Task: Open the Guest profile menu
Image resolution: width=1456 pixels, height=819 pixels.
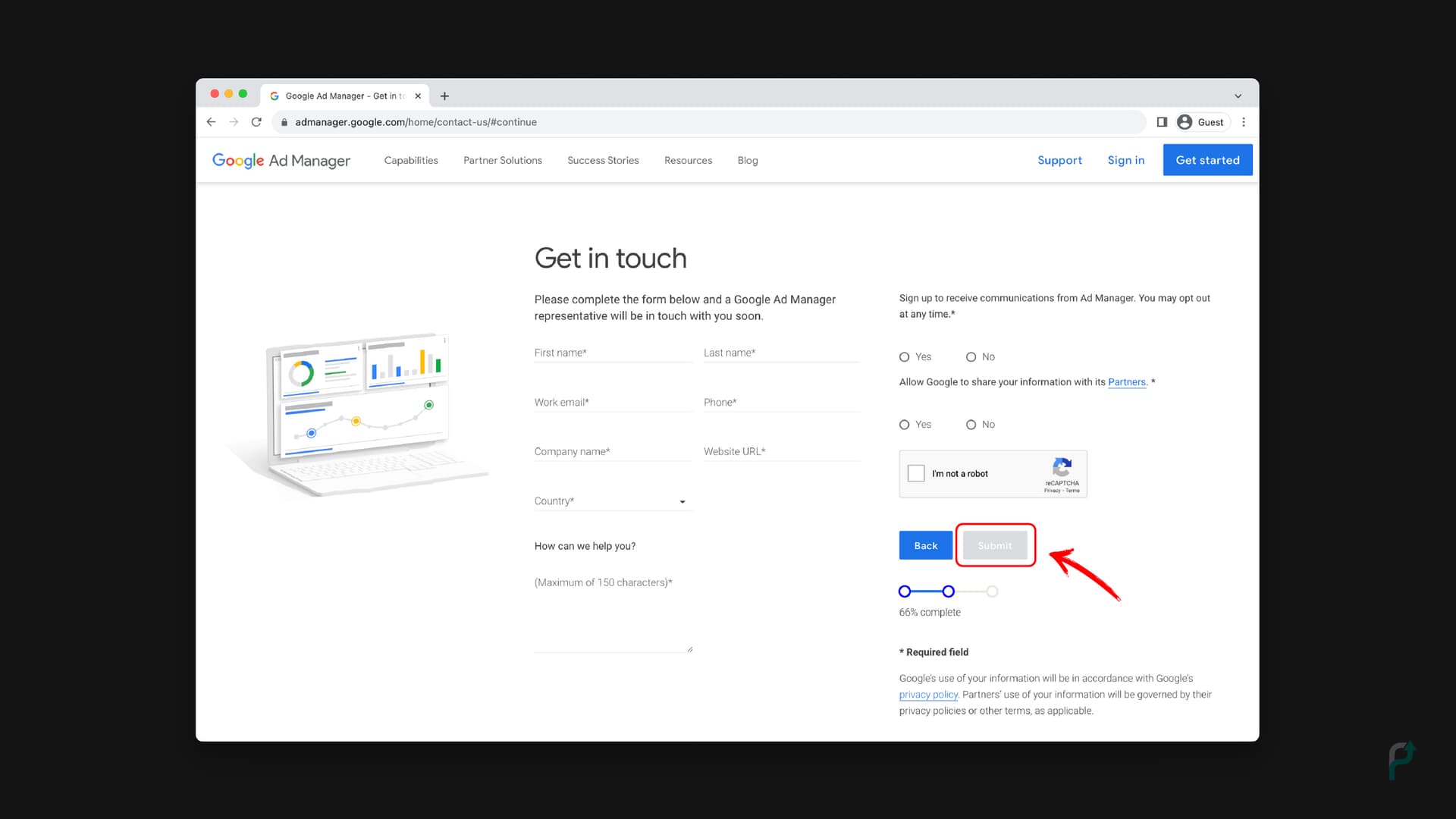Action: point(1202,122)
